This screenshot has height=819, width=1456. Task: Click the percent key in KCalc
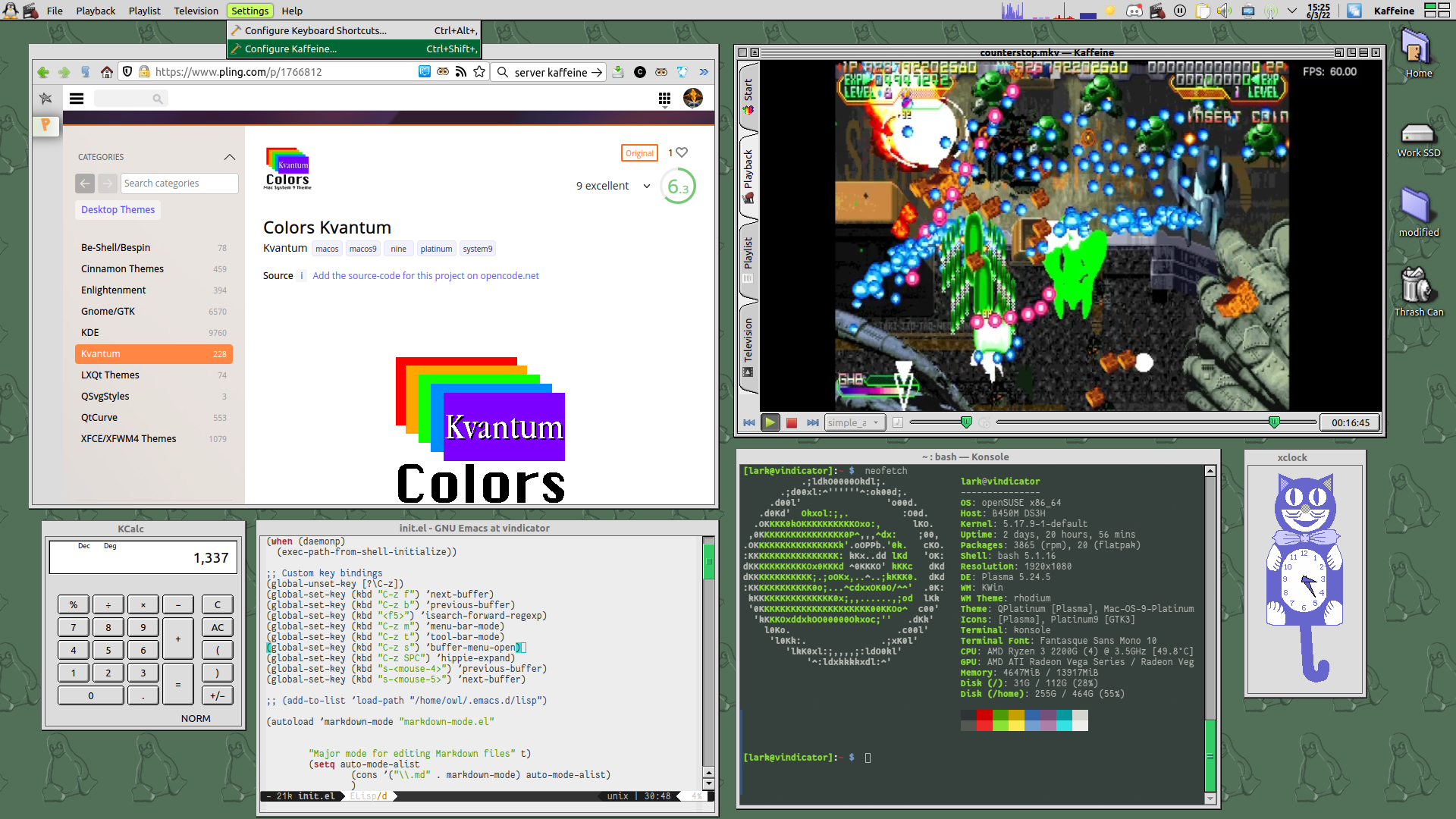[74, 605]
